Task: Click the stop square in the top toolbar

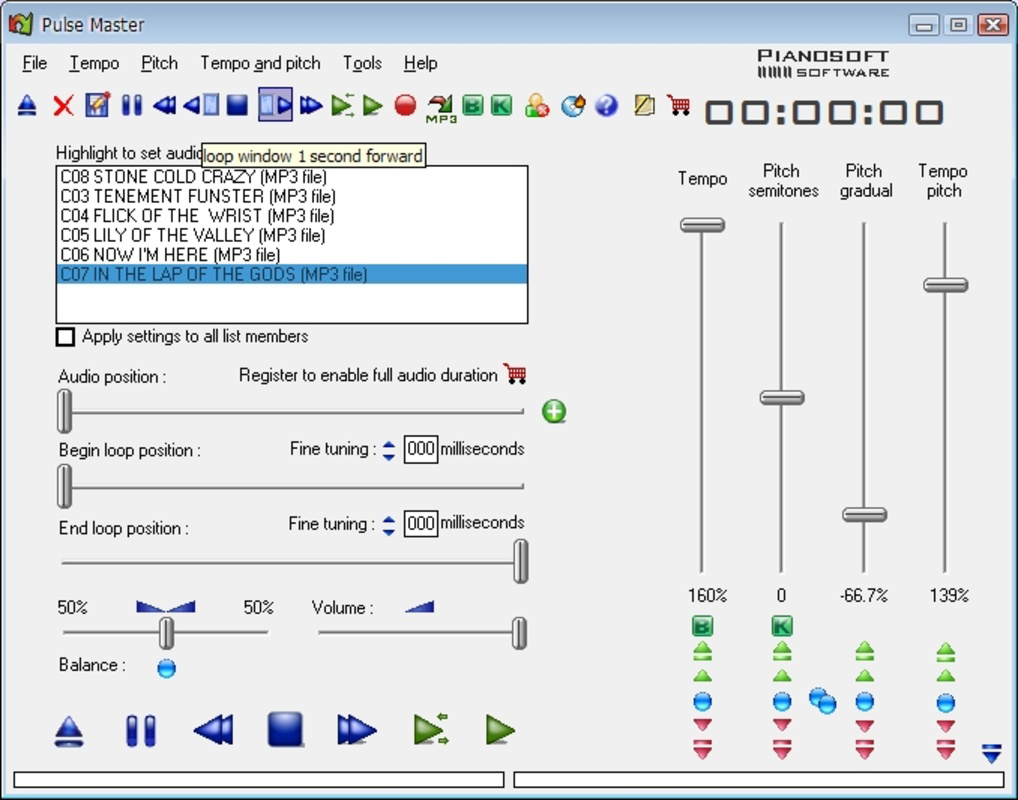Action: coord(237,105)
